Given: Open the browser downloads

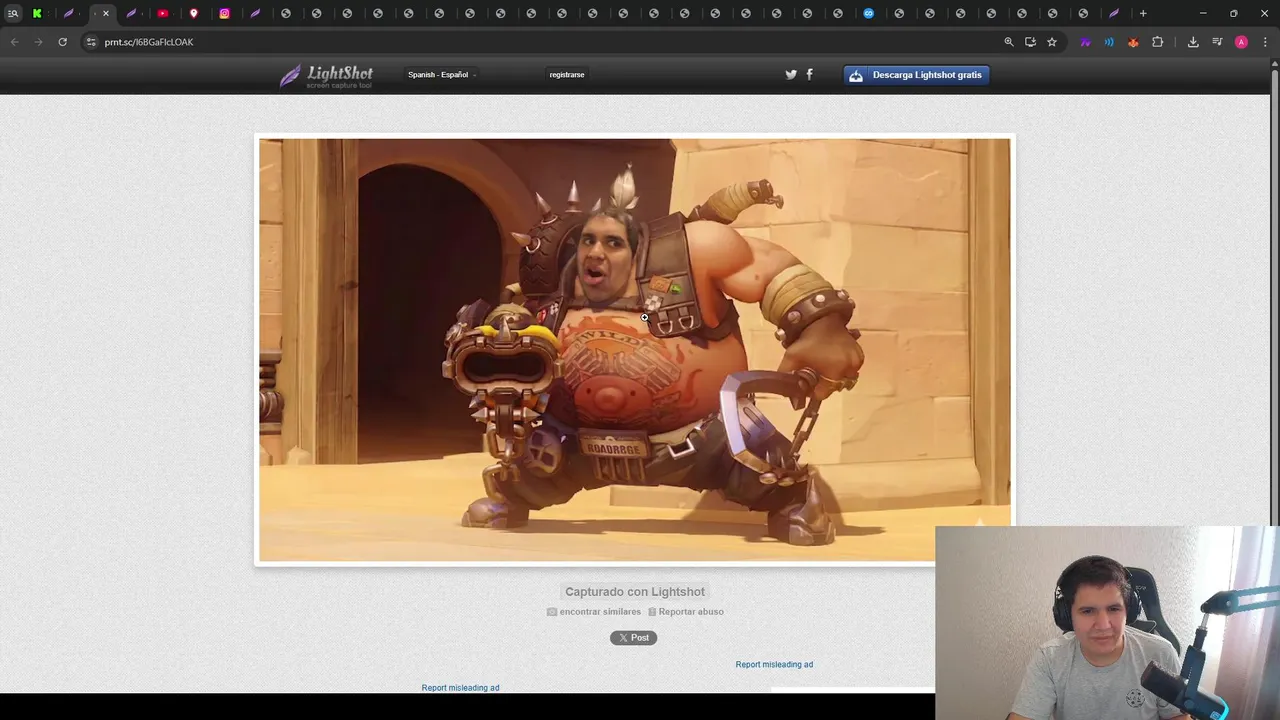Looking at the screenshot, I should click(1193, 42).
